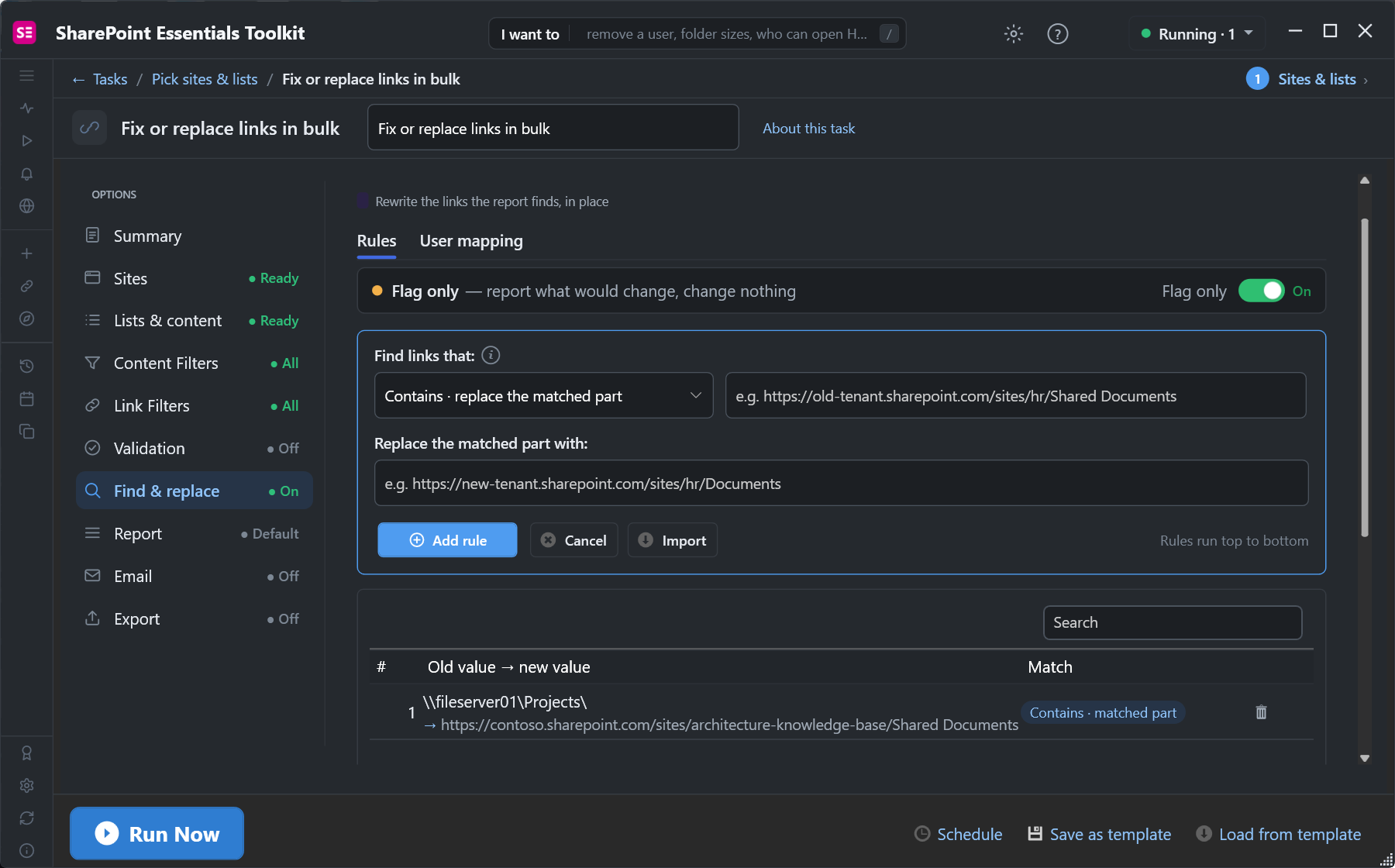Click the Schedule link
The image size is (1395, 868).
(x=959, y=834)
